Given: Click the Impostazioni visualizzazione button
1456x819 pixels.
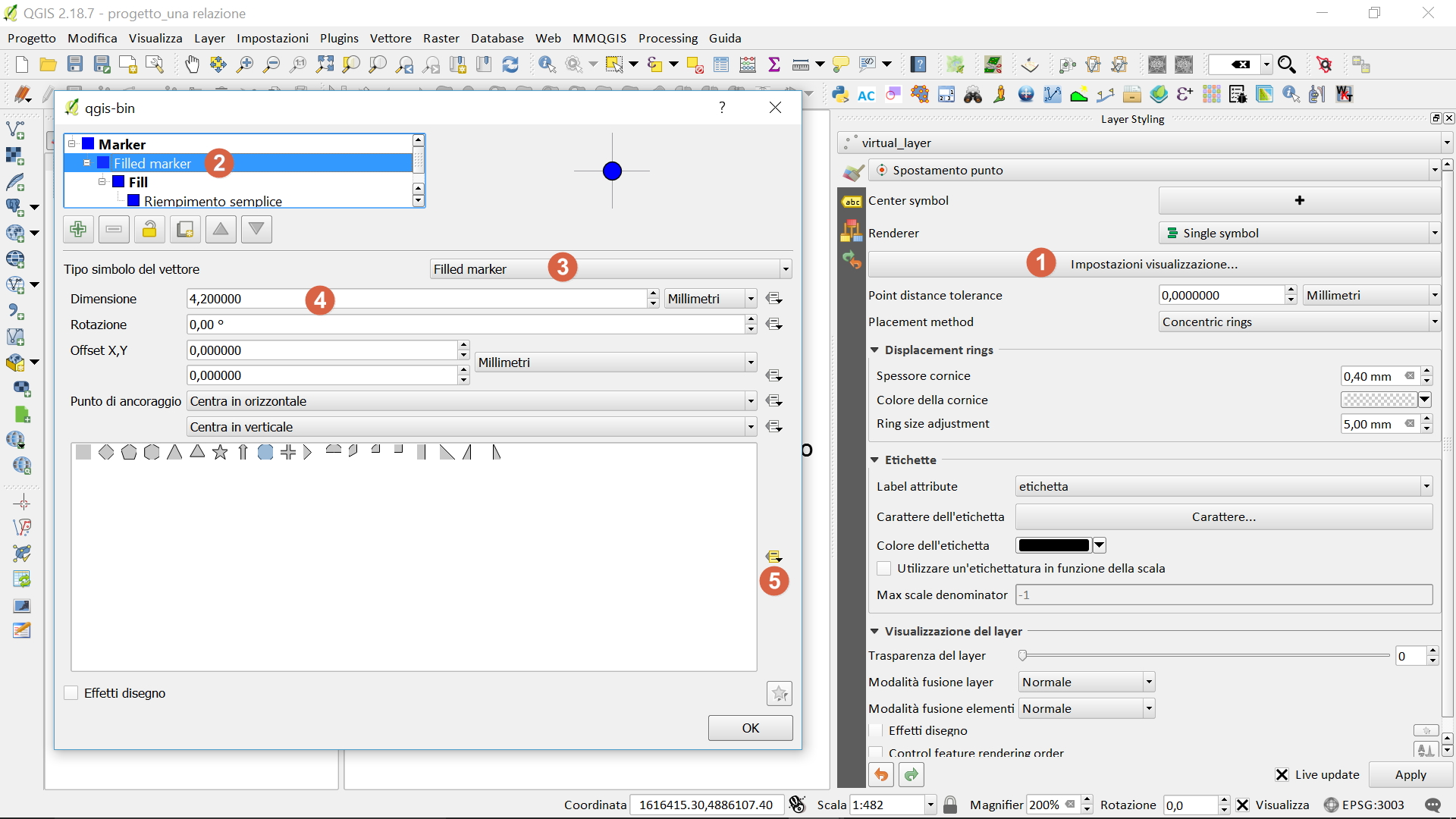Looking at the screenshot, I should click(x=1153, y=265).
